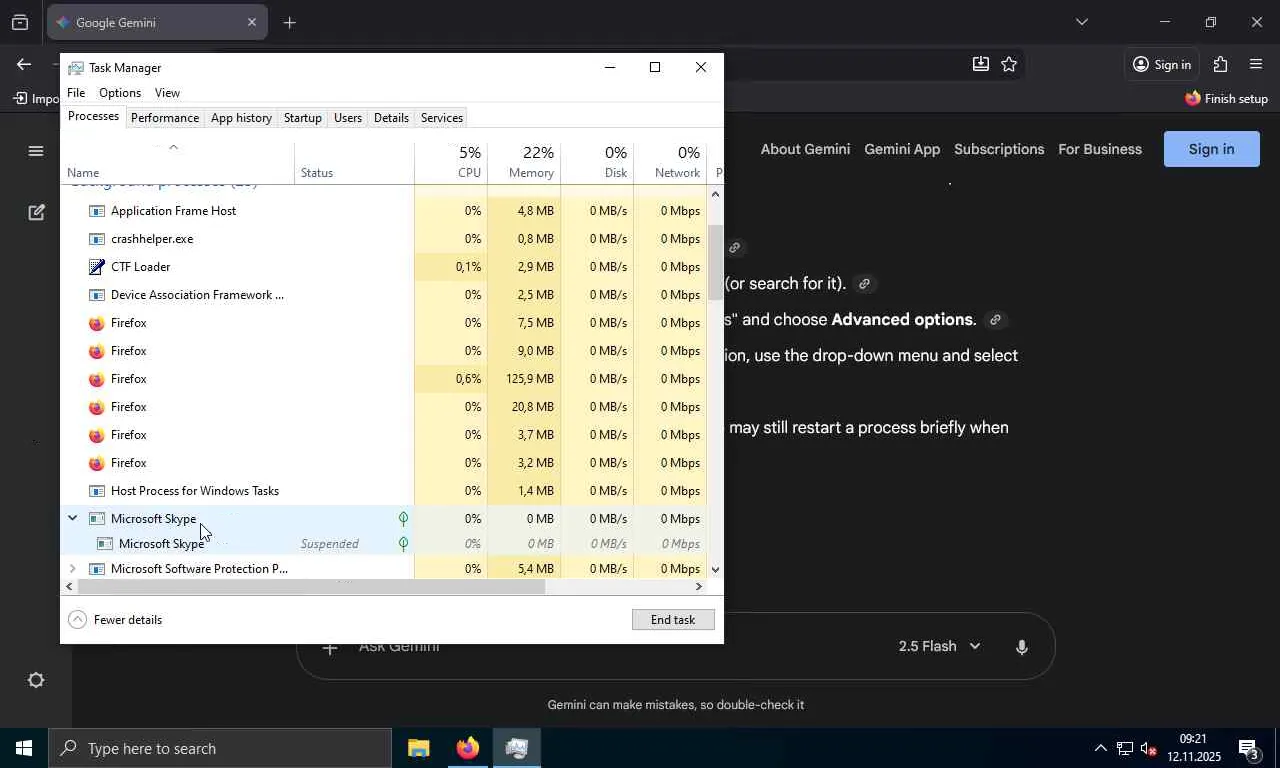Screen dimensions: 1280x768
Task: Open a new Firefox tab
Action: (290, 22)
